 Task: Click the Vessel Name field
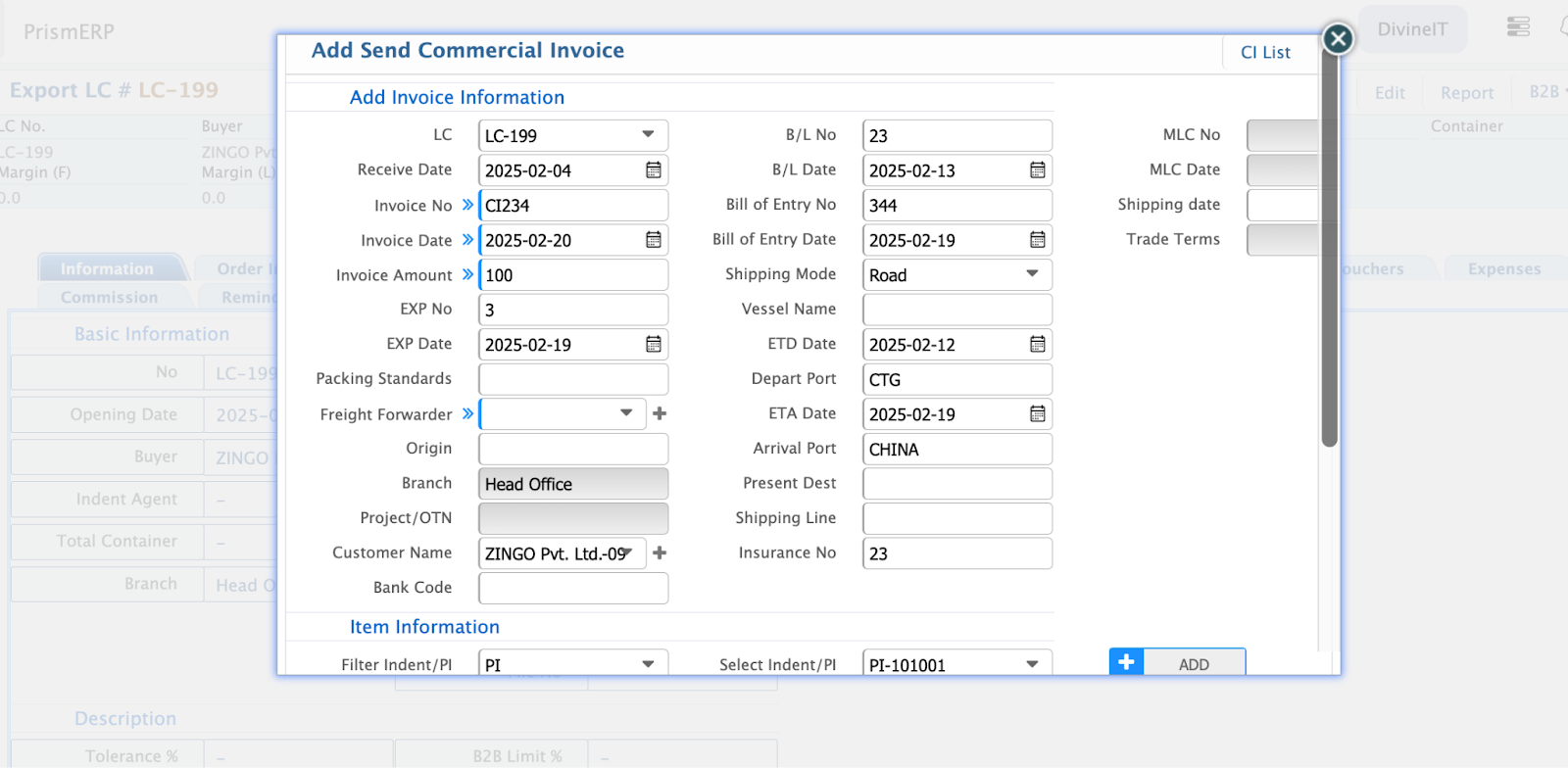click(x=957, y=310)
